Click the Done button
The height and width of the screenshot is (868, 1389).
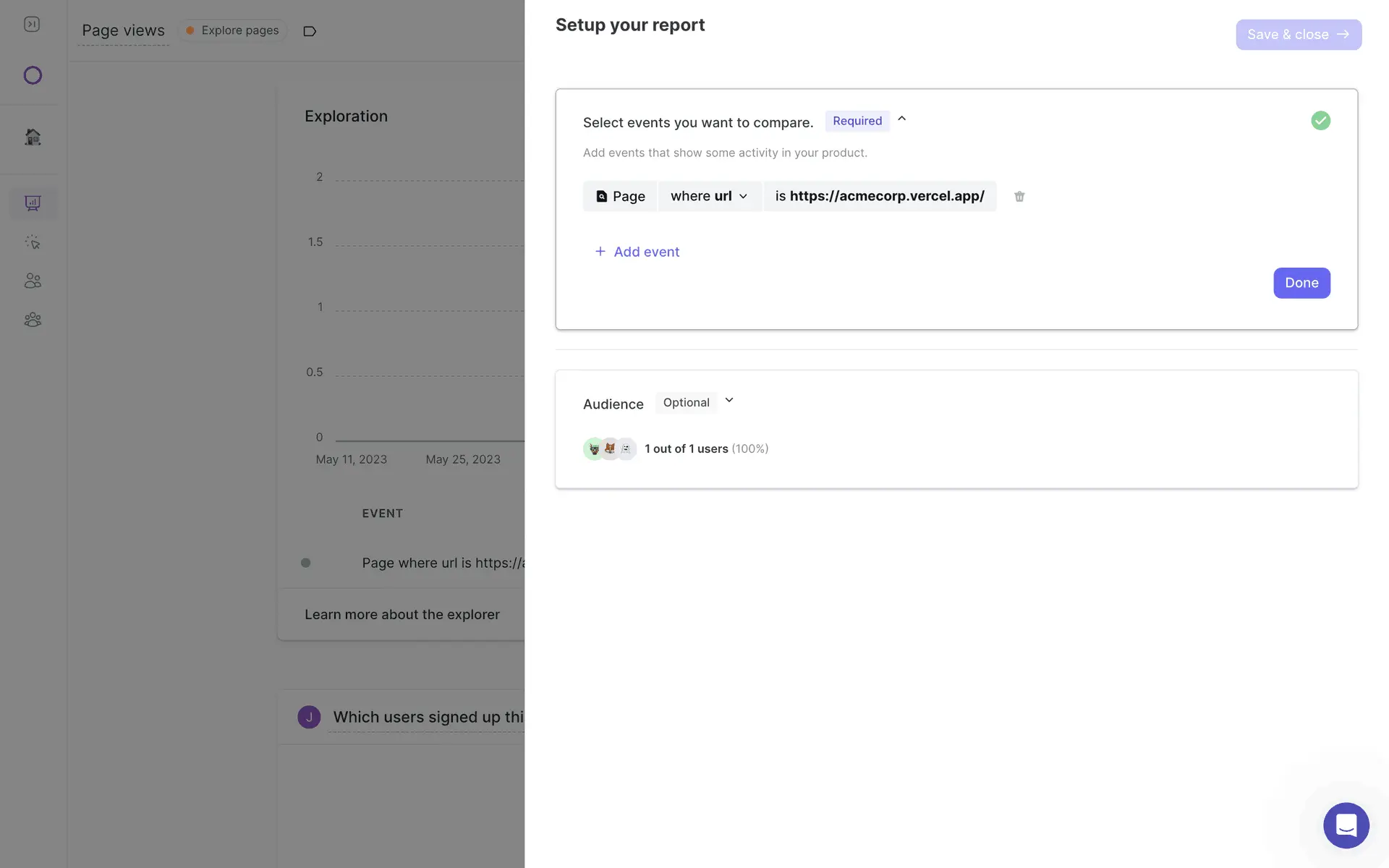pos(1301,283)
